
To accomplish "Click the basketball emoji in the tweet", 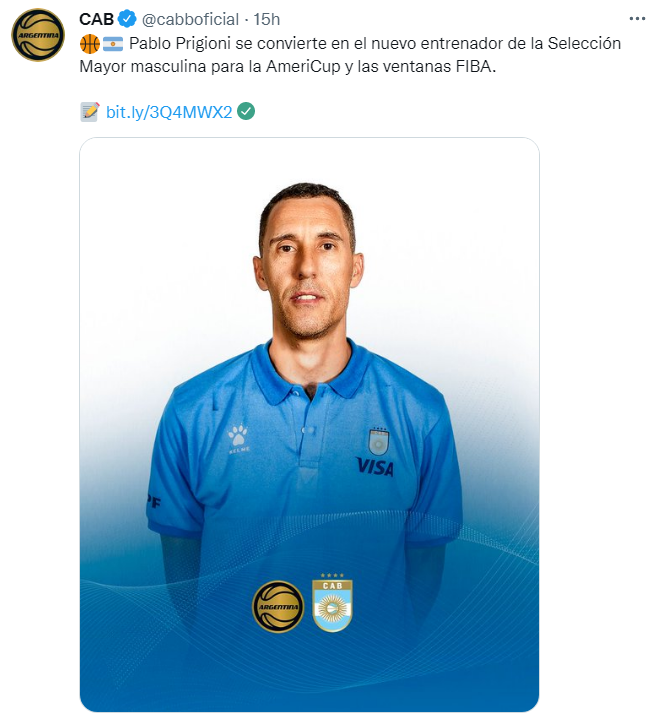I will (90, 44).
